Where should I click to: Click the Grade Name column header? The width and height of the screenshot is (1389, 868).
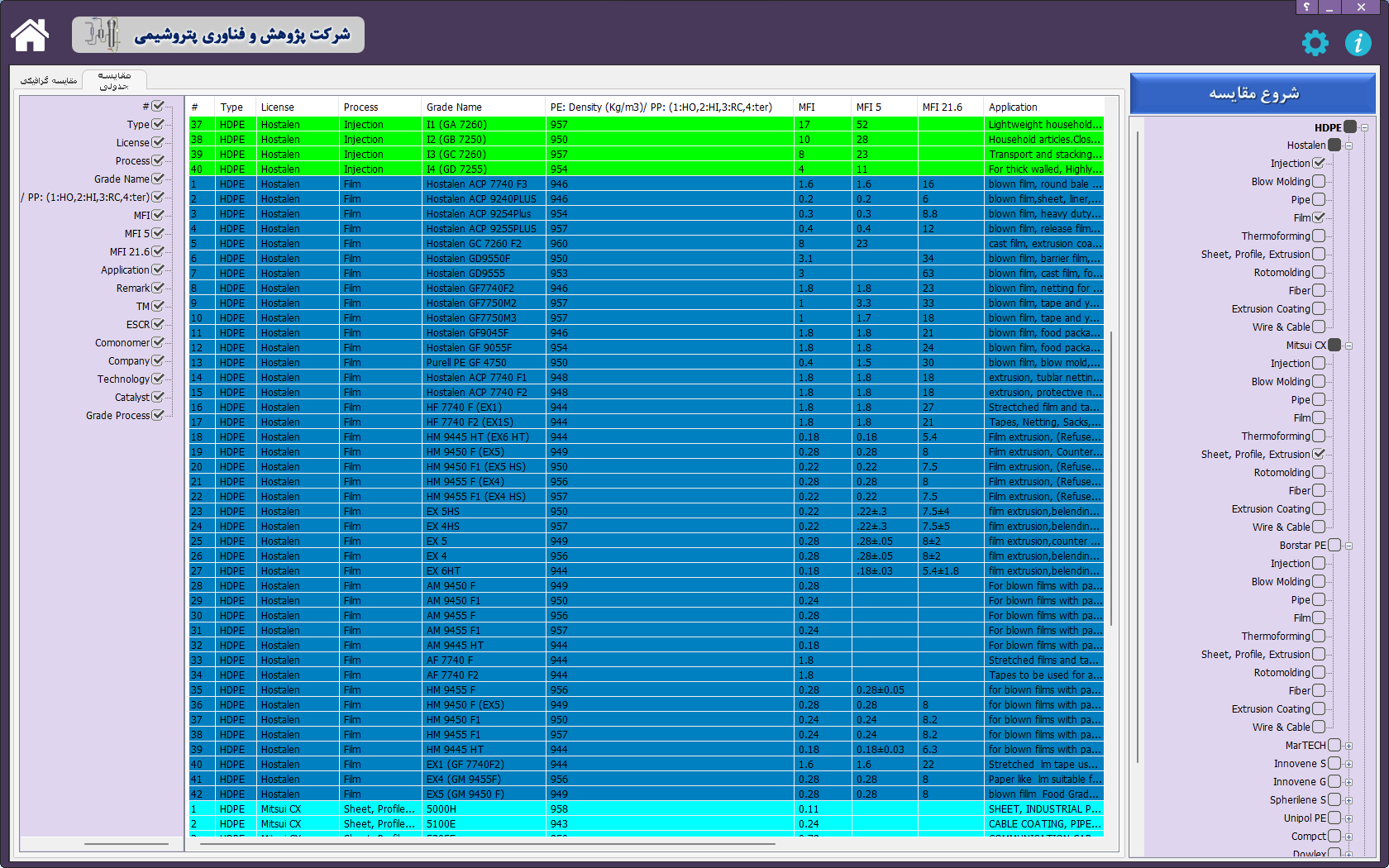[484, 107]
